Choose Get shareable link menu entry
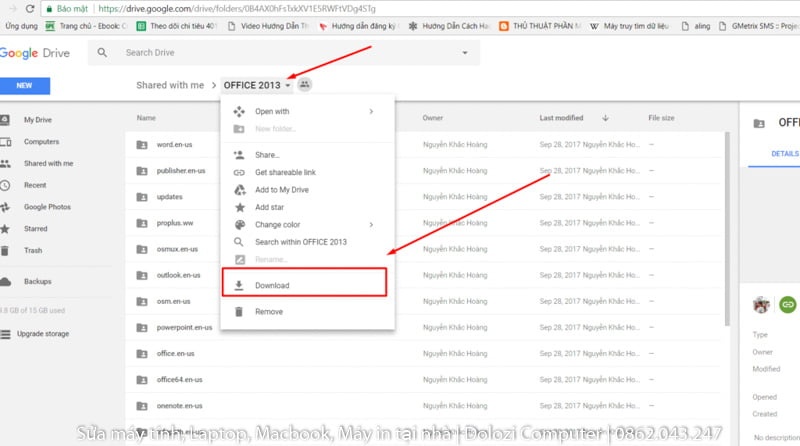This screenshot has height=446, width=800. pos(308,172)
